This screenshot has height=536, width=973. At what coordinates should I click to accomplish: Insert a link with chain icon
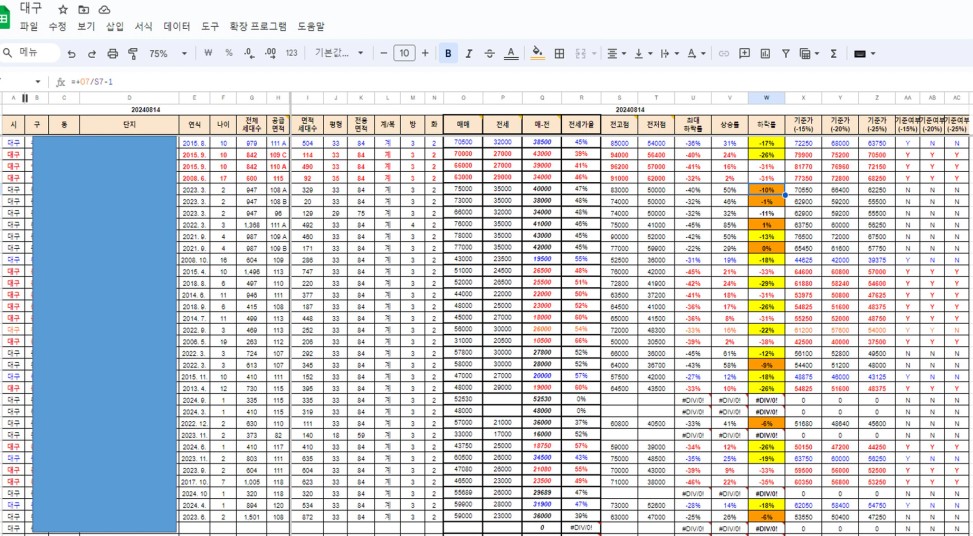click(724, 53)
